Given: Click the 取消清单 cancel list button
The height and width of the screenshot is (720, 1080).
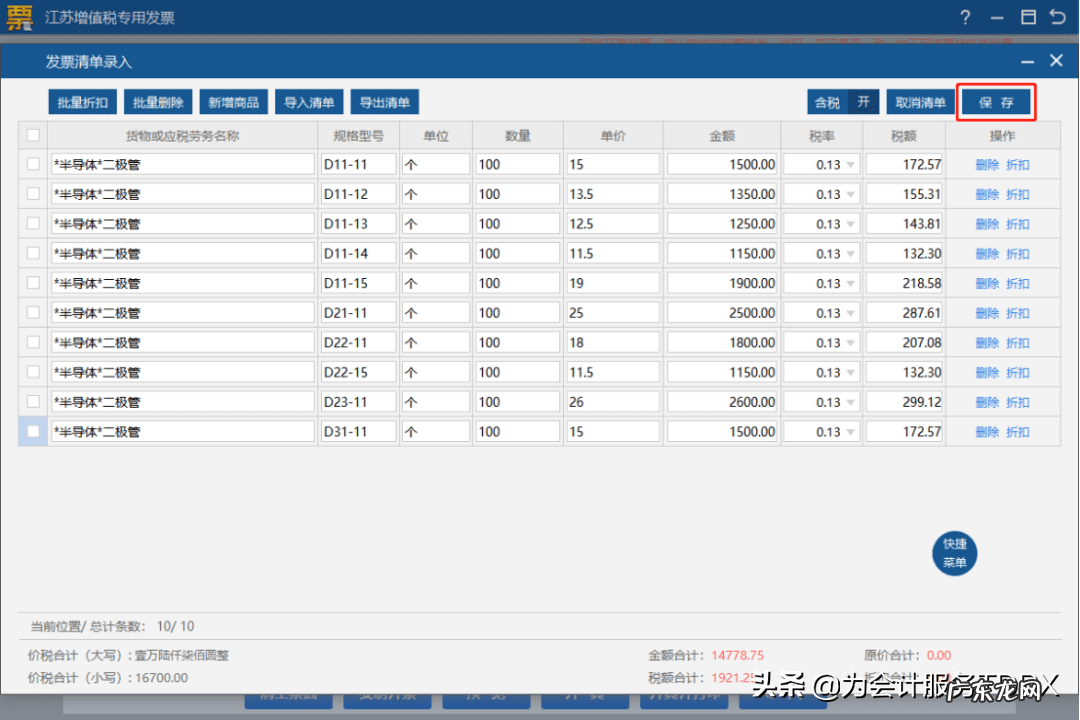Looking at the screenshot, I should (920, 101).
